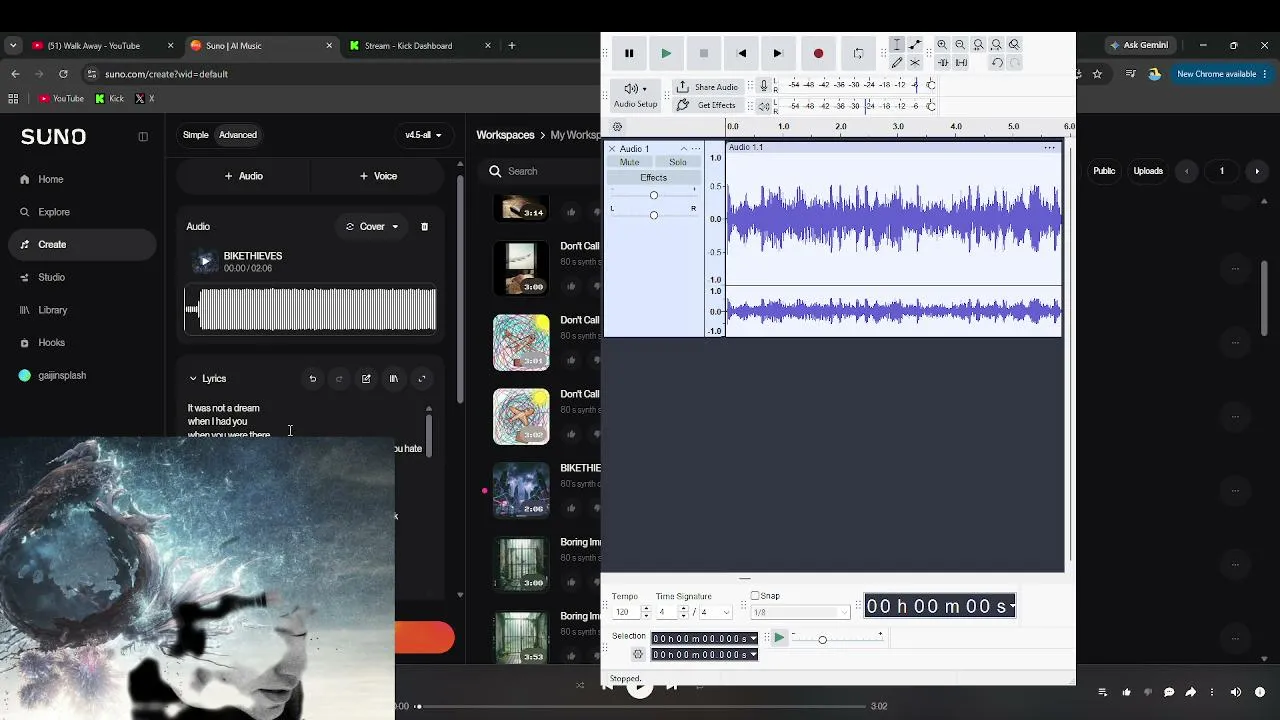The height and width of the screenshot is (720, 1280).
Task: Click the Get Effects button
Action: click(x=707, y=105)
